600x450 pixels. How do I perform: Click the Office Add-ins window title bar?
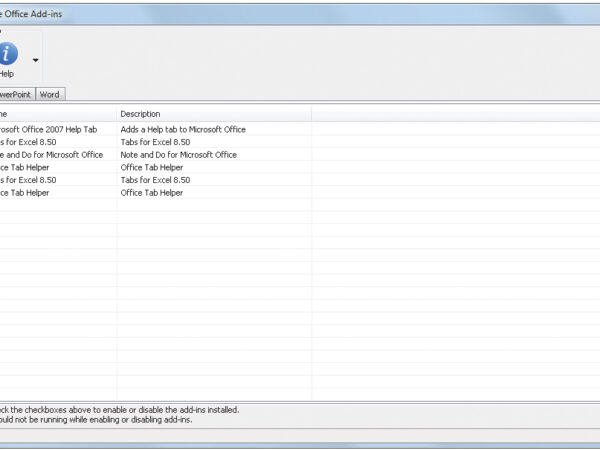[300, 11]
